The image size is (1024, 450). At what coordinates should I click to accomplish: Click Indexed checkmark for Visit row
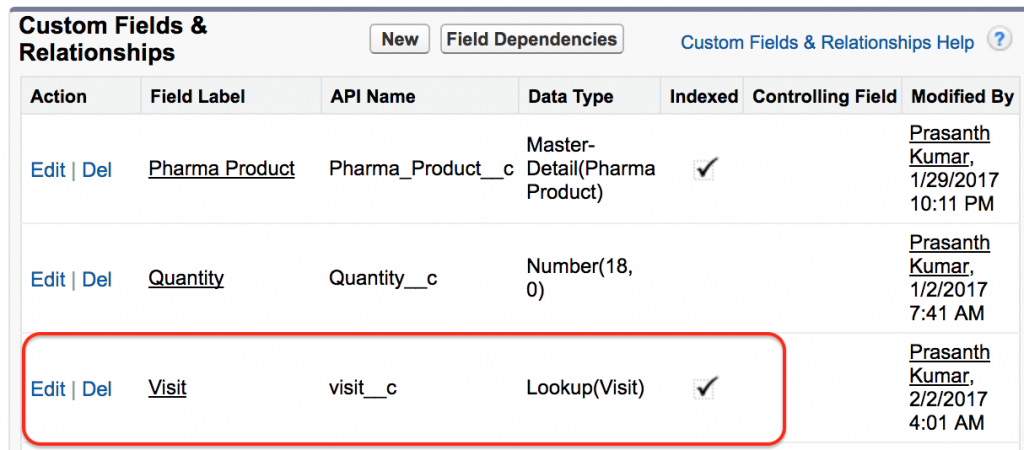[x=705, y=389]
